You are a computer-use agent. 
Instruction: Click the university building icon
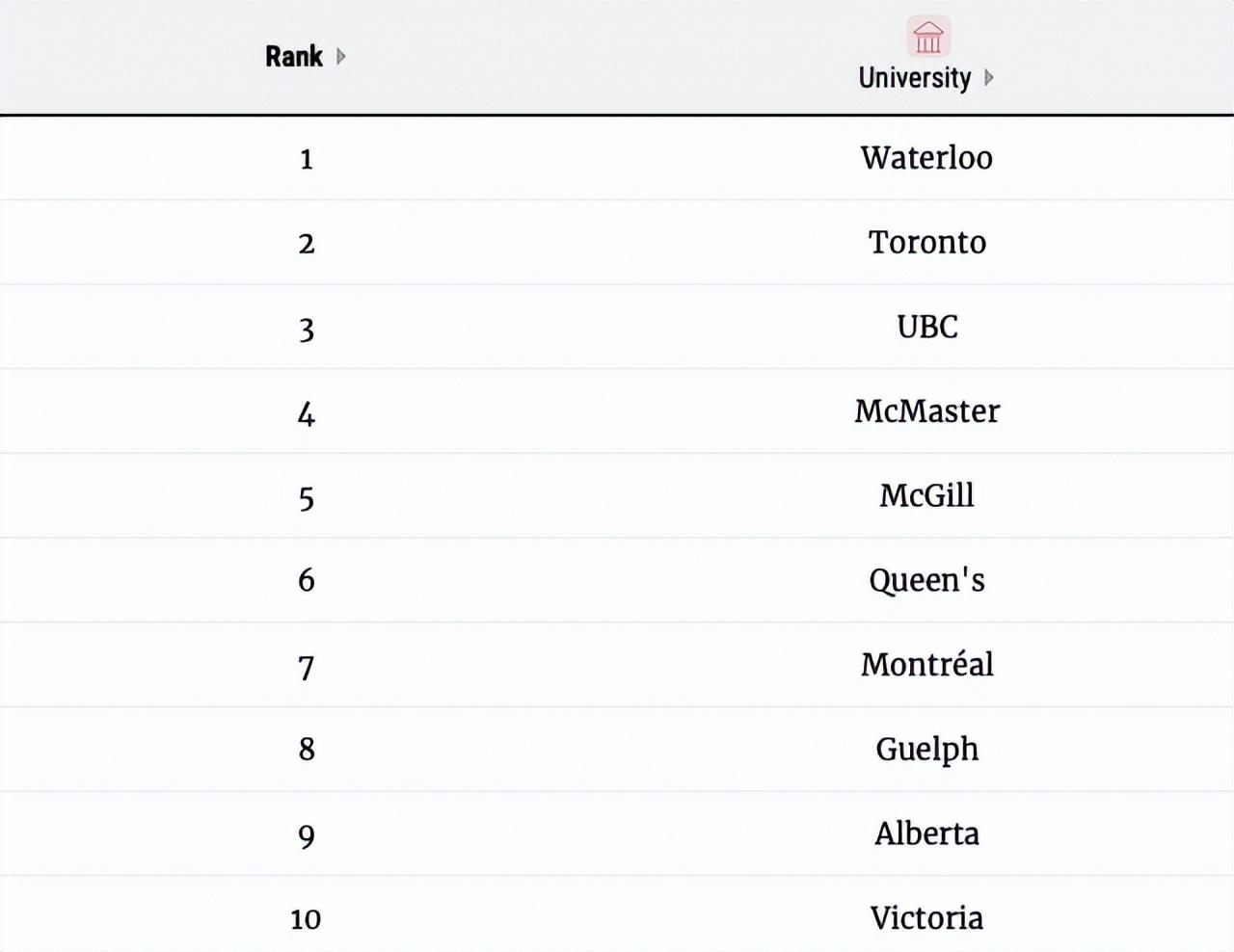pyautogui.click(x=928, y=38)
